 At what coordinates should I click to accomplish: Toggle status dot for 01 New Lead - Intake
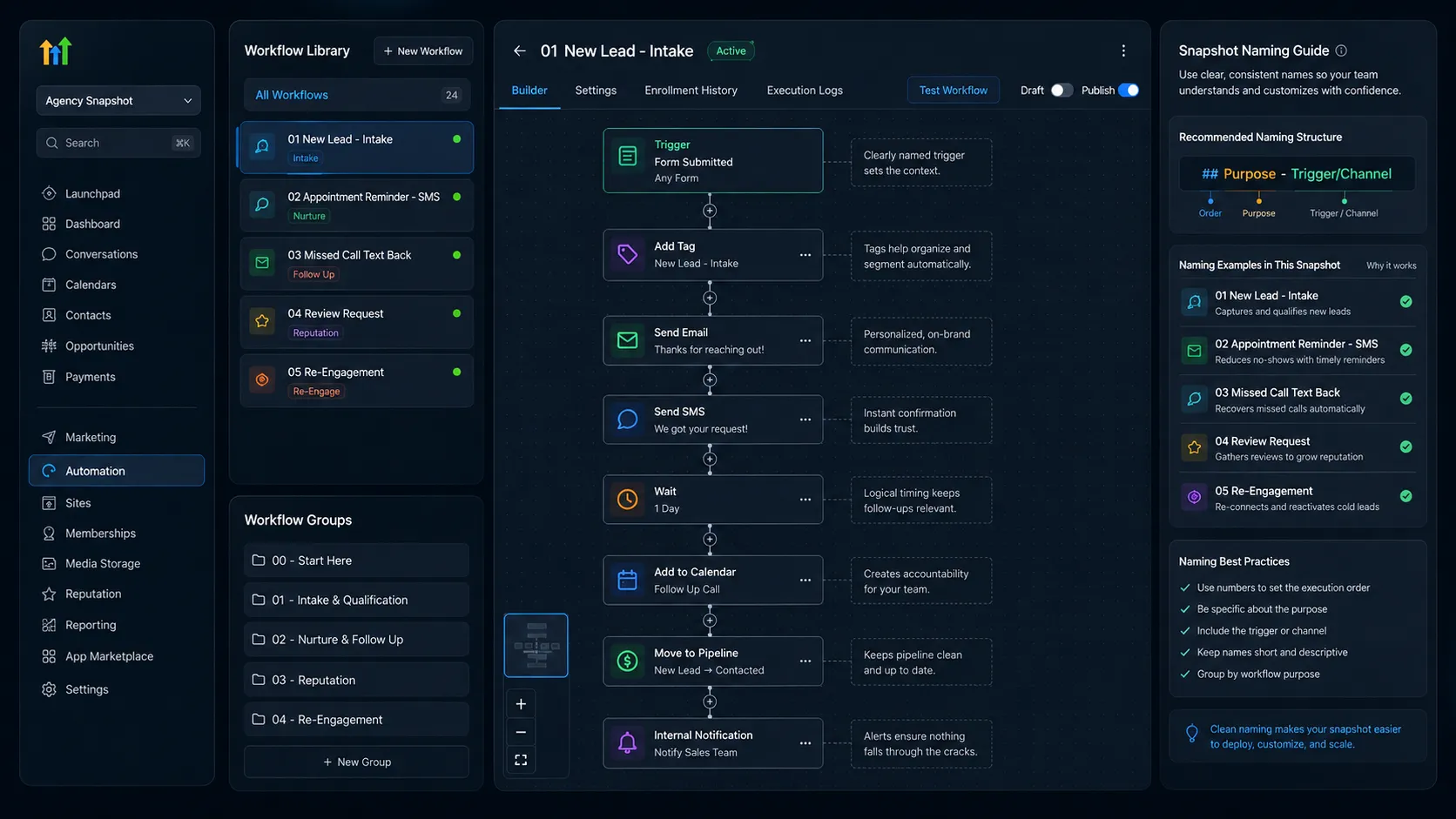[x=456, y=139]
